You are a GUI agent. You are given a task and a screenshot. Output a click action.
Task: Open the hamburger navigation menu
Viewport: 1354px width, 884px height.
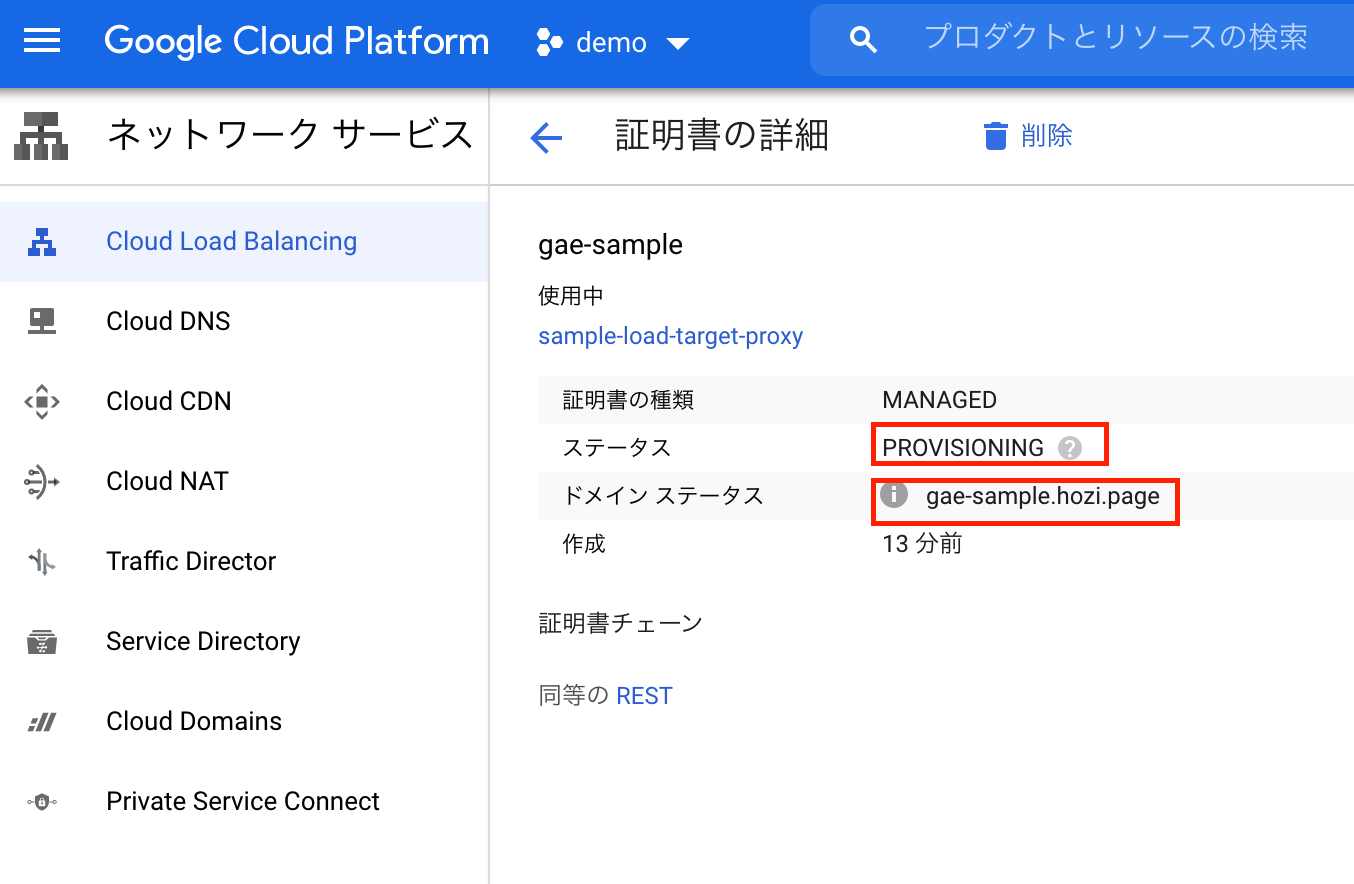(x=42, y=41)
